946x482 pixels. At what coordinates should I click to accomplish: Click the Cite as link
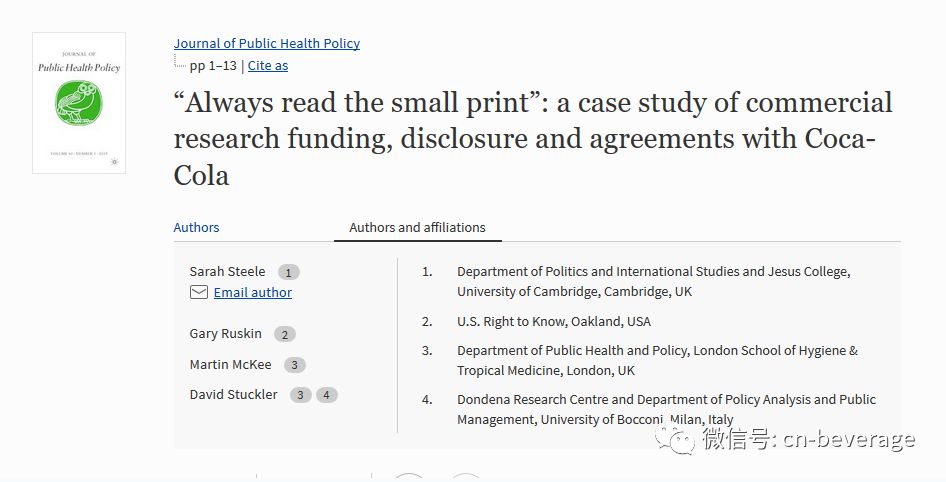[x=268, y=66]
